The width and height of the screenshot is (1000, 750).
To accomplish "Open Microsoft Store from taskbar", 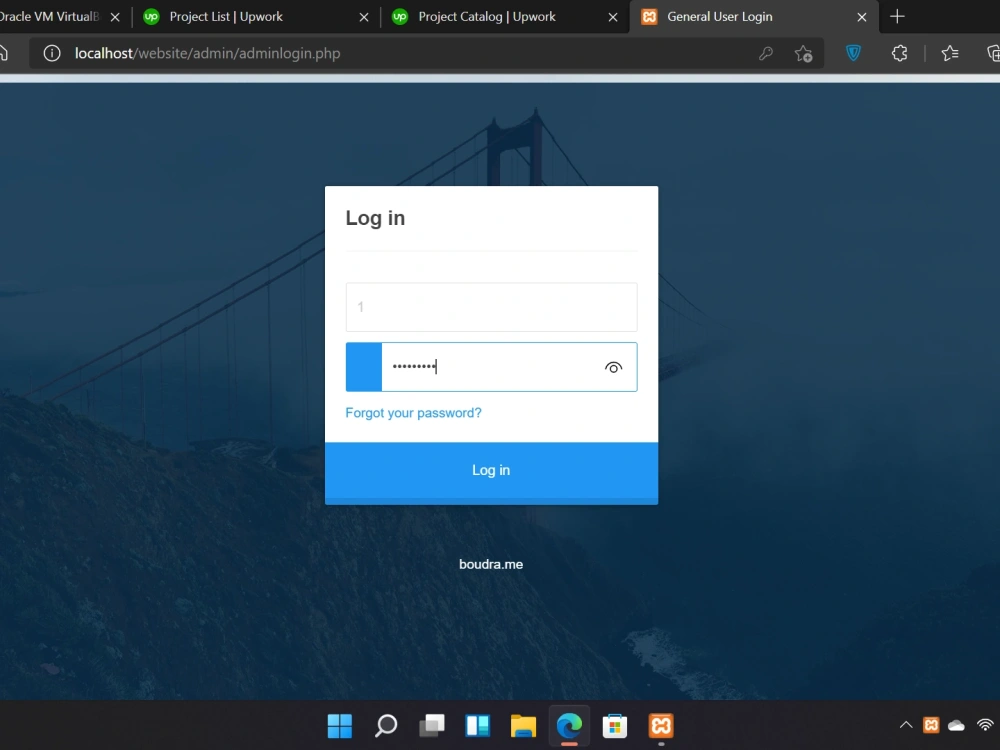I will (x=615, y=726).
